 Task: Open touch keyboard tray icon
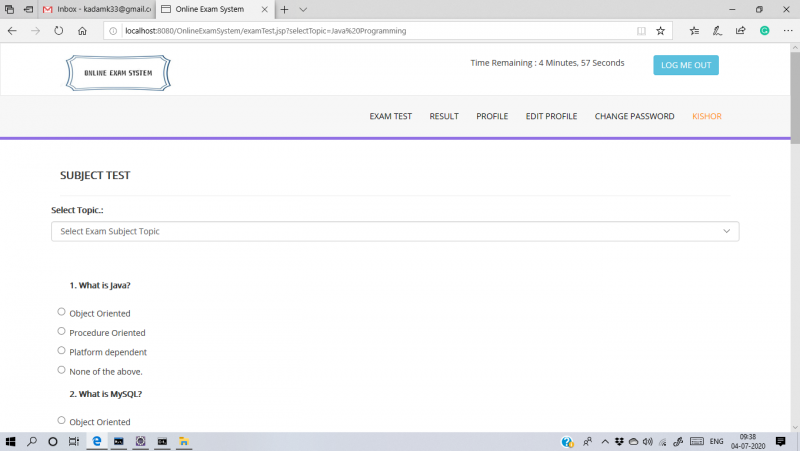[x=696, y=442]
